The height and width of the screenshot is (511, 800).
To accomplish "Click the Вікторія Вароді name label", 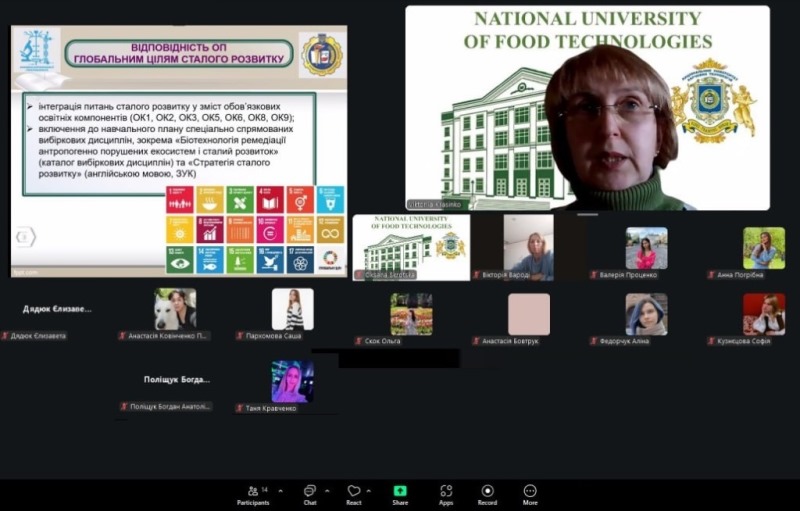I will (x=506, y=275).
